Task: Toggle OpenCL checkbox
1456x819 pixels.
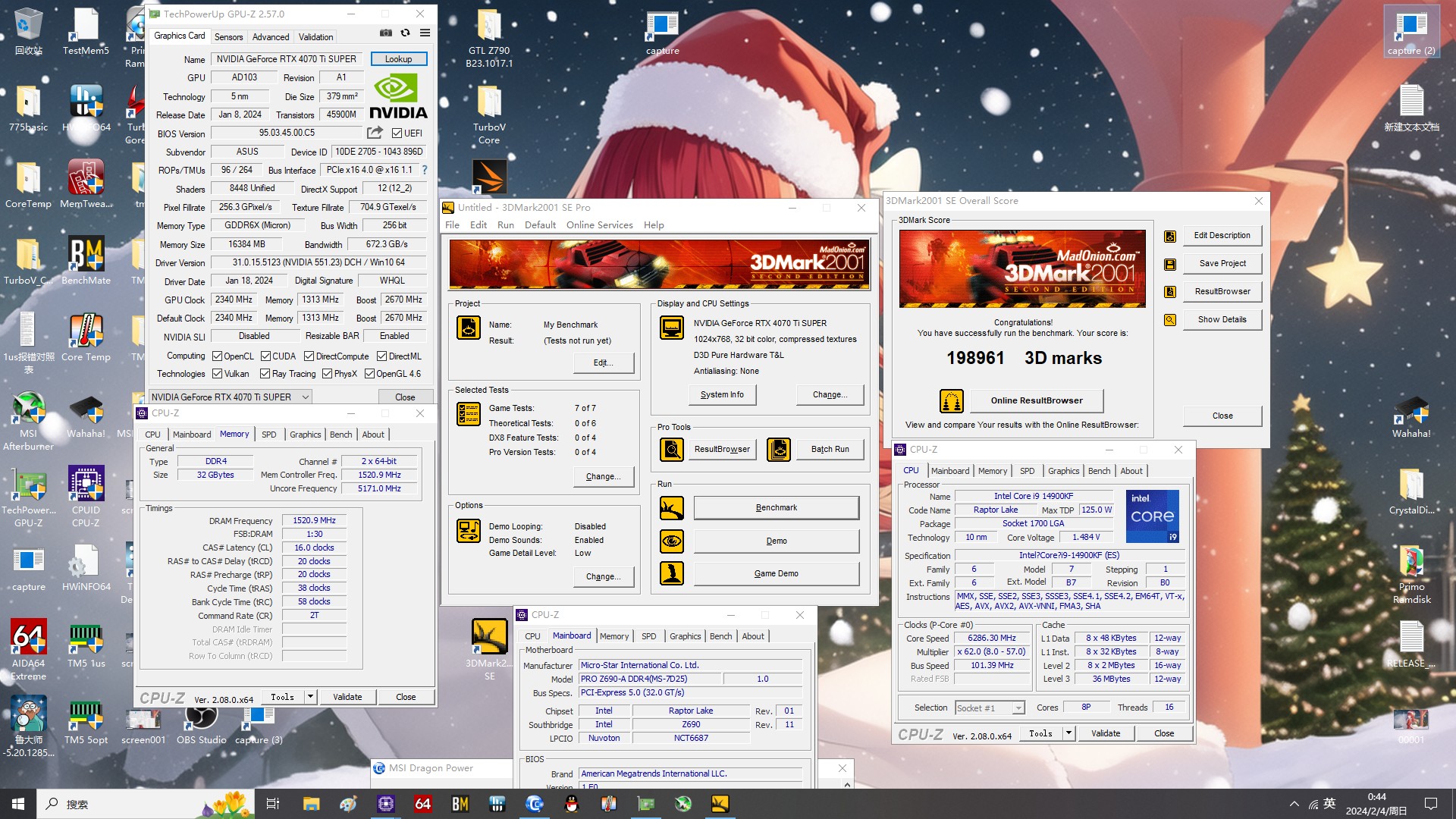Action: coord(217,356)
